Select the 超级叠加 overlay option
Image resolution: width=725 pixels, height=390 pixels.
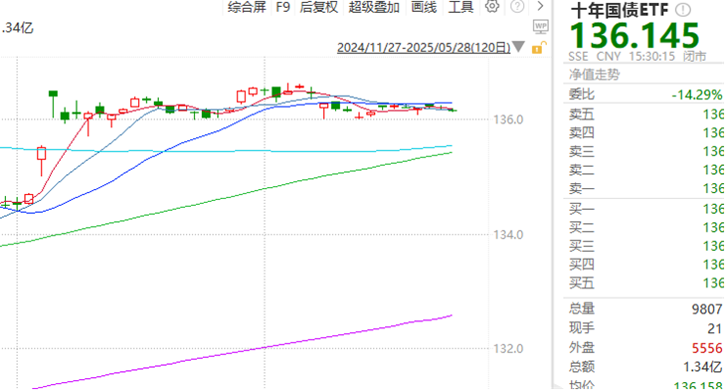point(374,7)
